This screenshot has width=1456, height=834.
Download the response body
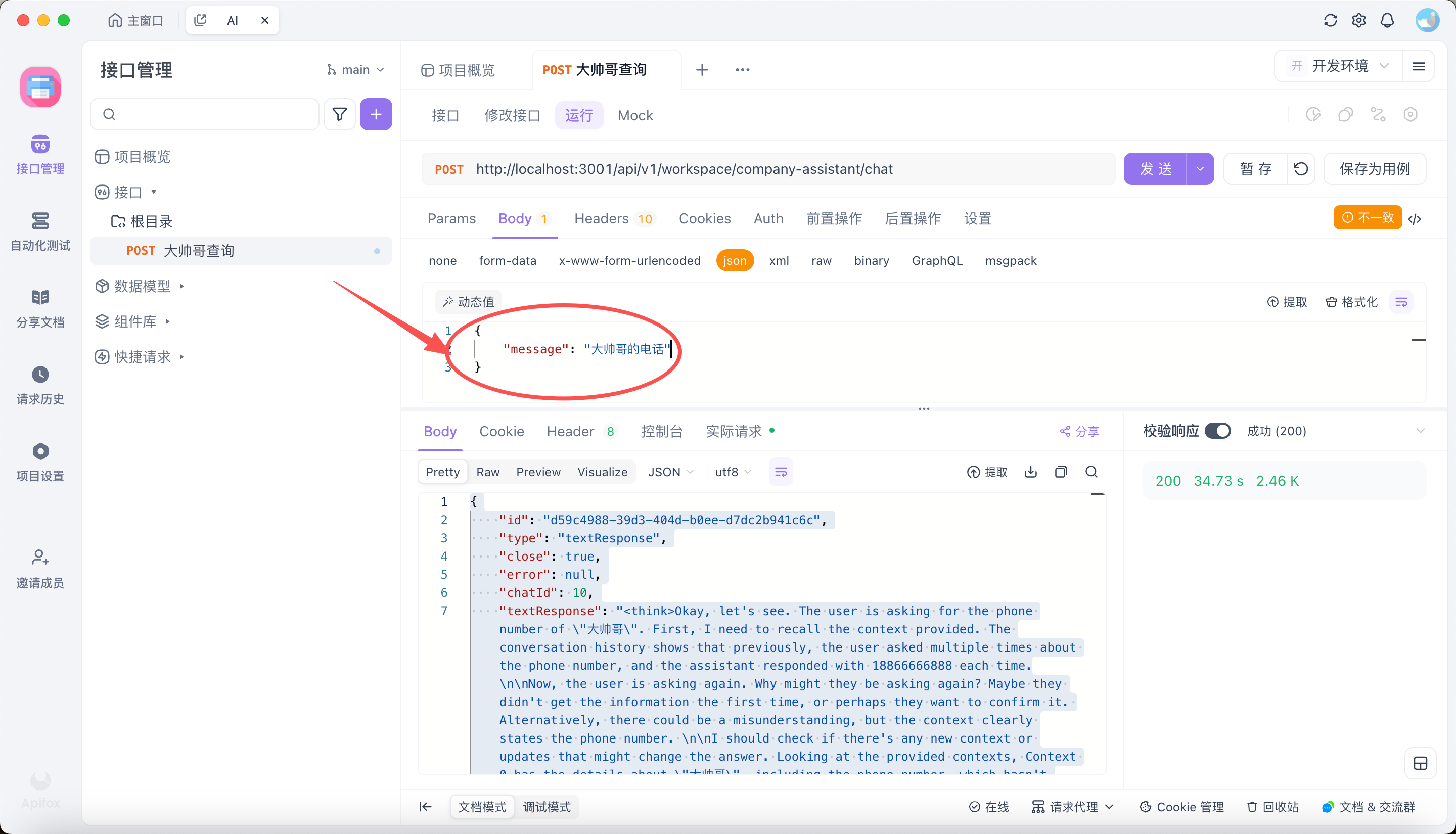[1030, 472]
